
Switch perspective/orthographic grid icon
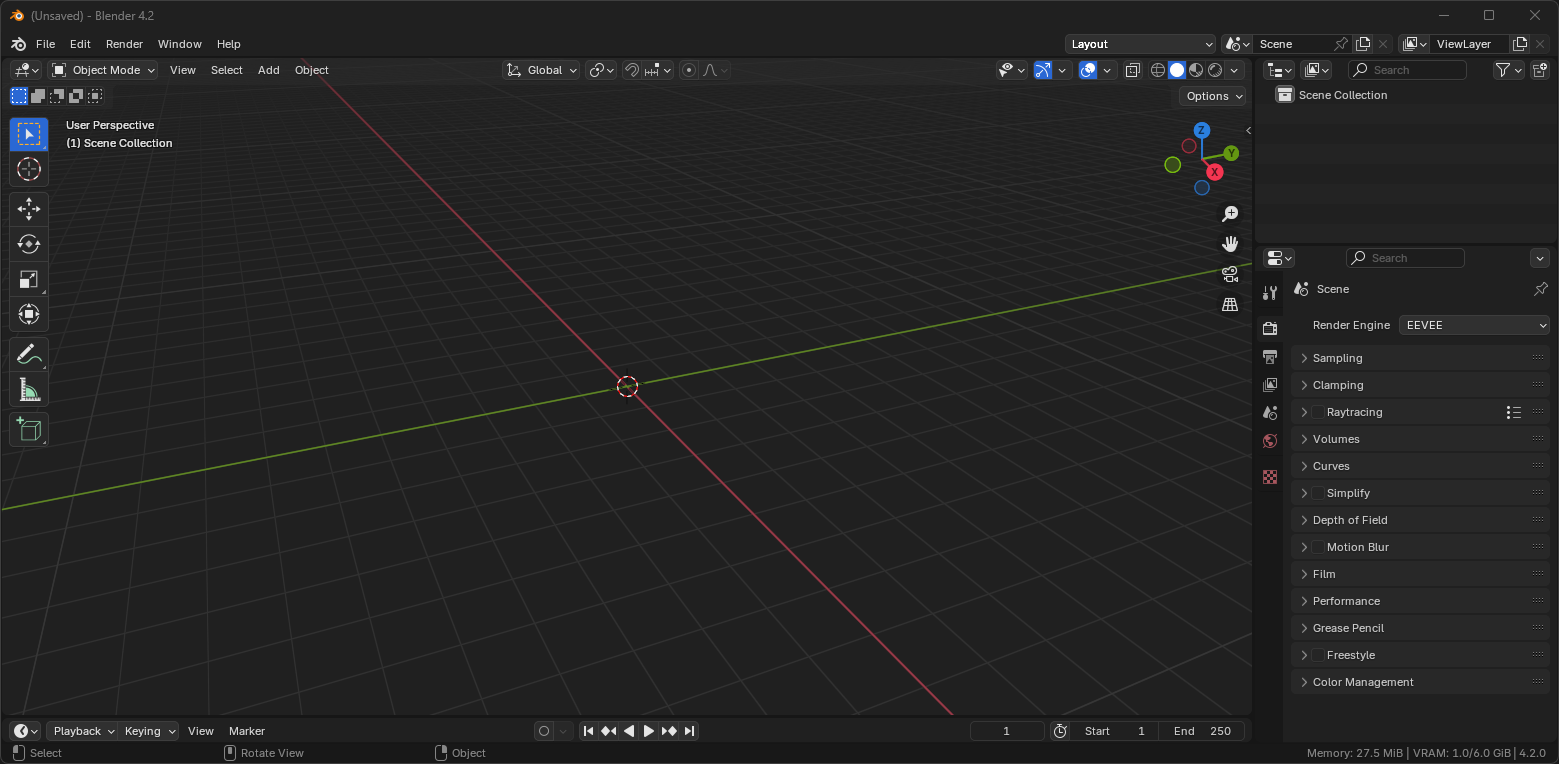(1230, 304)
